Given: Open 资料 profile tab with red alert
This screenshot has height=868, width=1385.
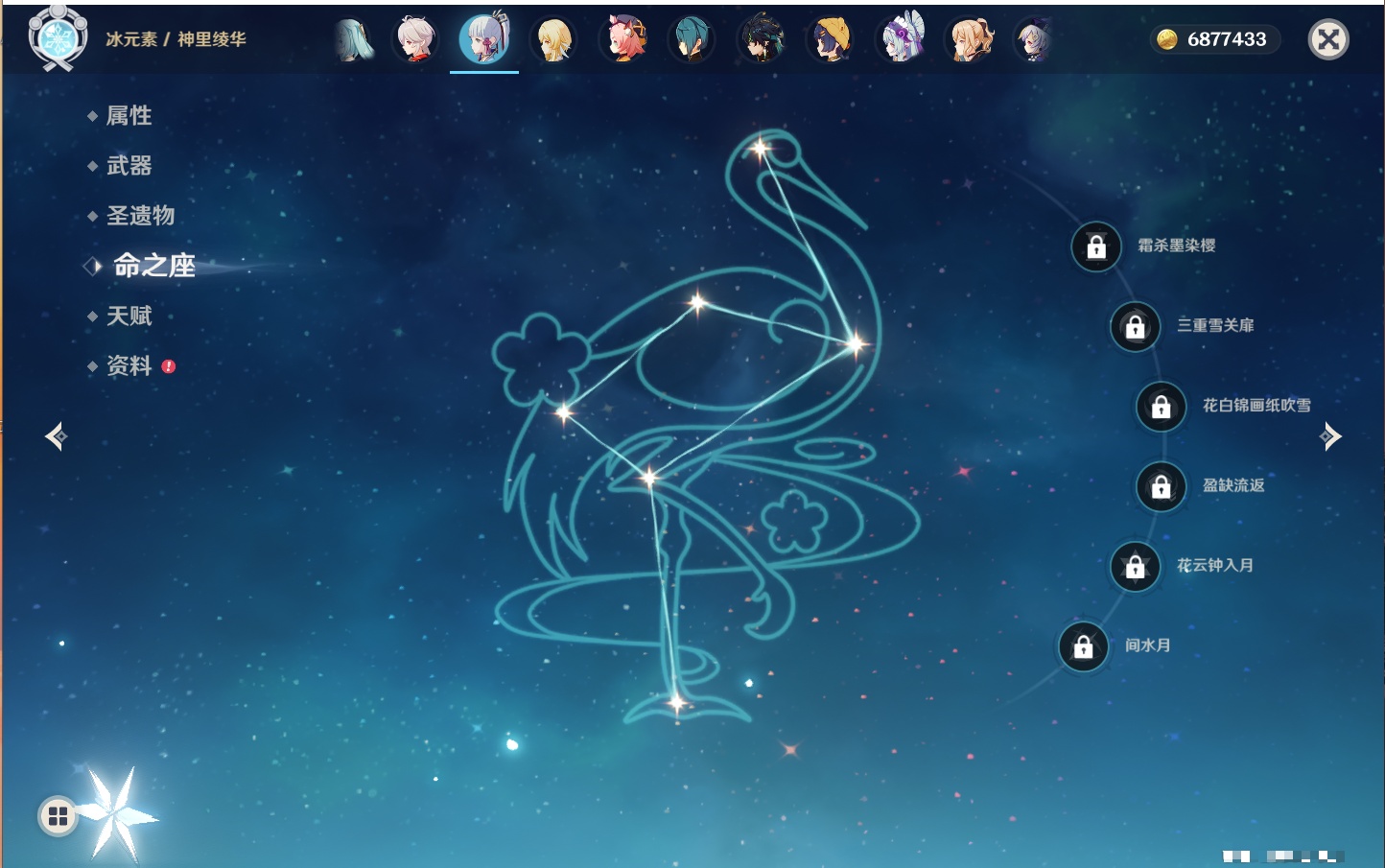Looking at the screenshot, I should click(129, 365).
